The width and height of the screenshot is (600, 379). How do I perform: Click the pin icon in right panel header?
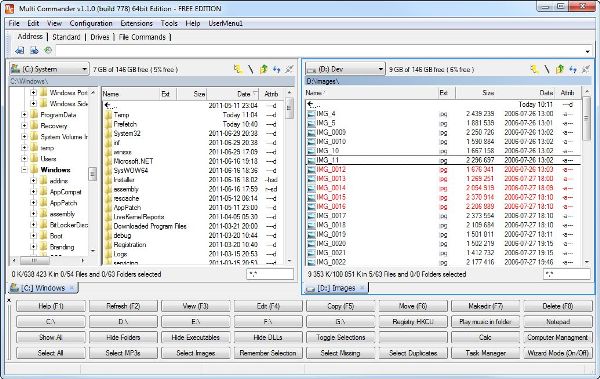click(x=585, y=69)
